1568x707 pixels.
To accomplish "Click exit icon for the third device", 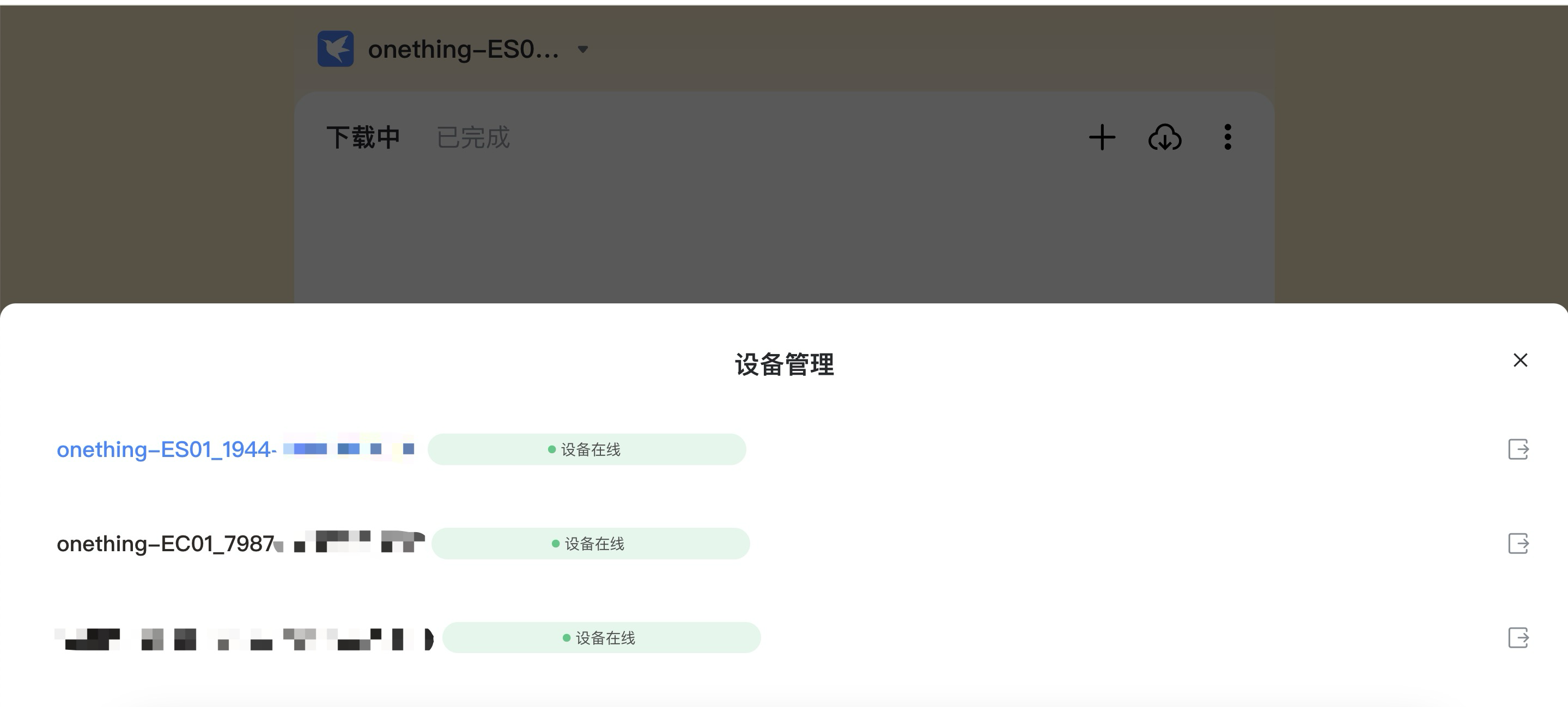I will 1518,638.
